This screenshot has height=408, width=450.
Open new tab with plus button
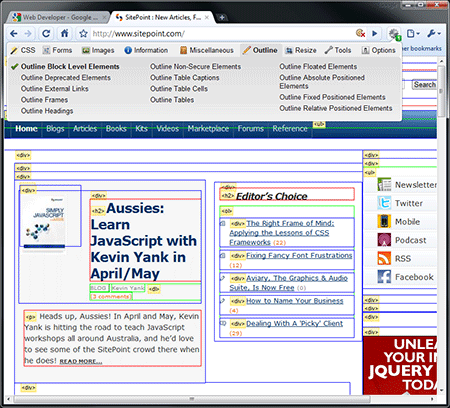tap(222, 17)
